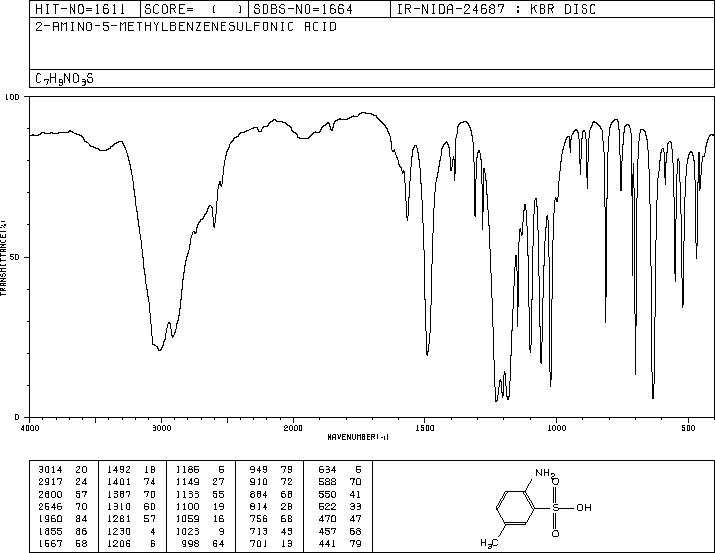715x553 pixels.
Task: Click the peak table entry 1023
Action: click(187, 531)
